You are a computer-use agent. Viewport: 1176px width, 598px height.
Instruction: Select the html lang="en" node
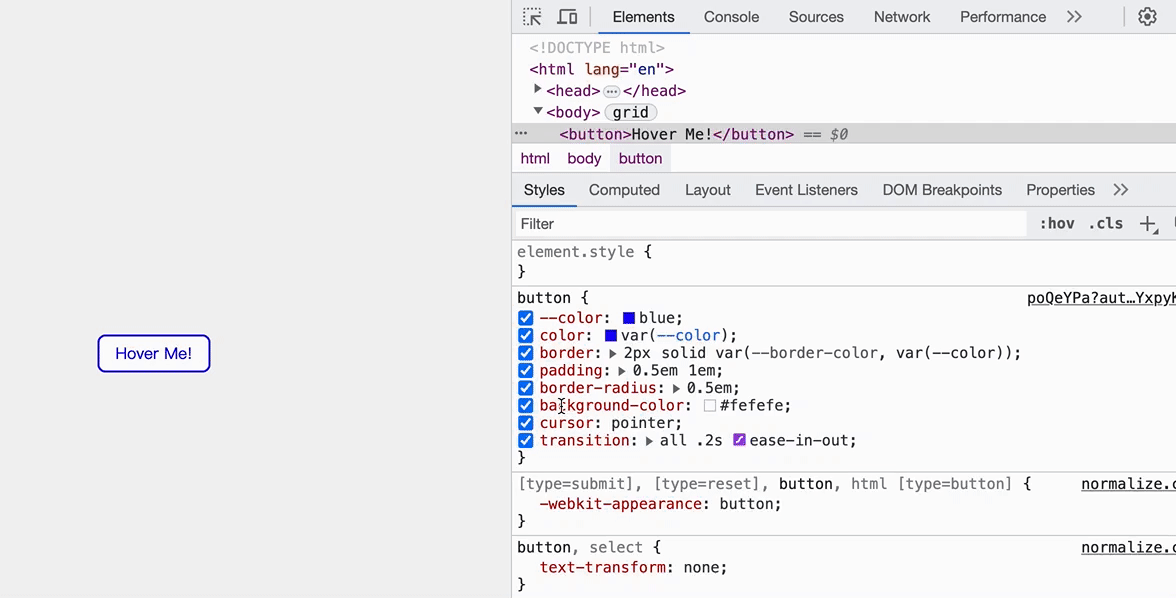coord(602,69)
